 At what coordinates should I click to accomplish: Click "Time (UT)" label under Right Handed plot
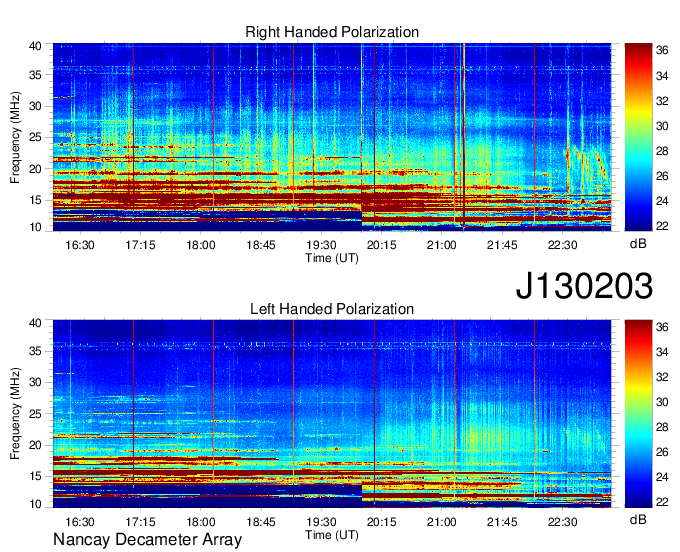pyautogui.click(x=332, y=258)
